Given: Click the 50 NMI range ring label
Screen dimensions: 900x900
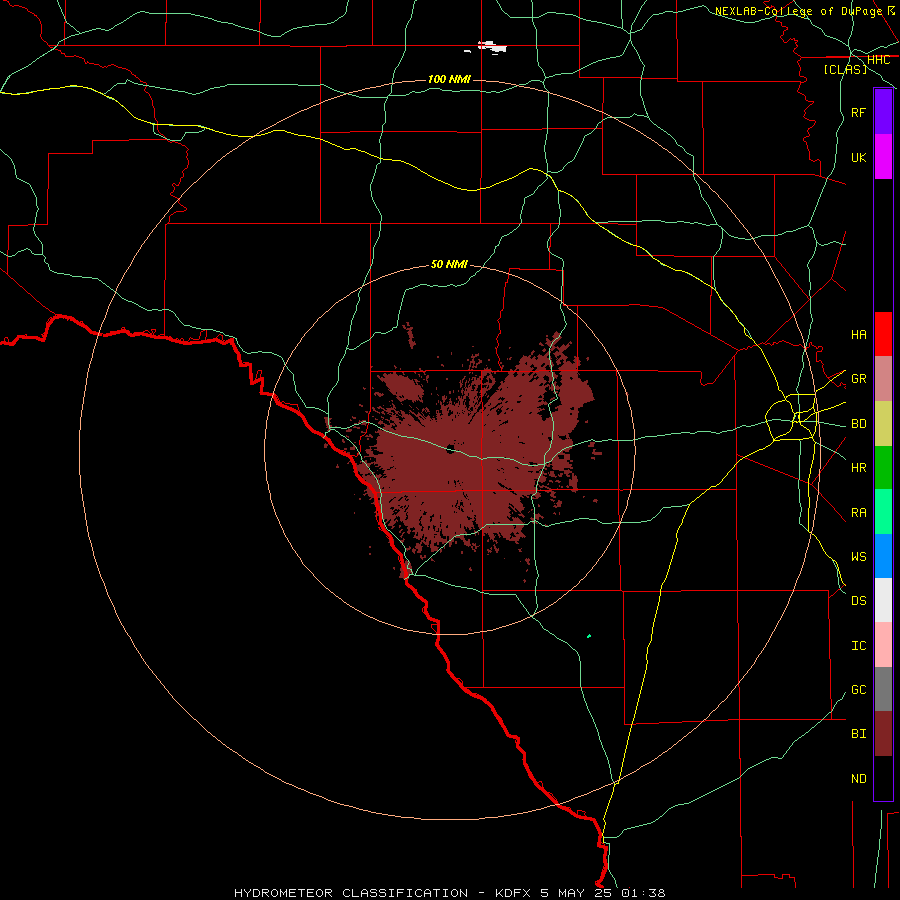Looking at the screenshot, I should (449, 264).
